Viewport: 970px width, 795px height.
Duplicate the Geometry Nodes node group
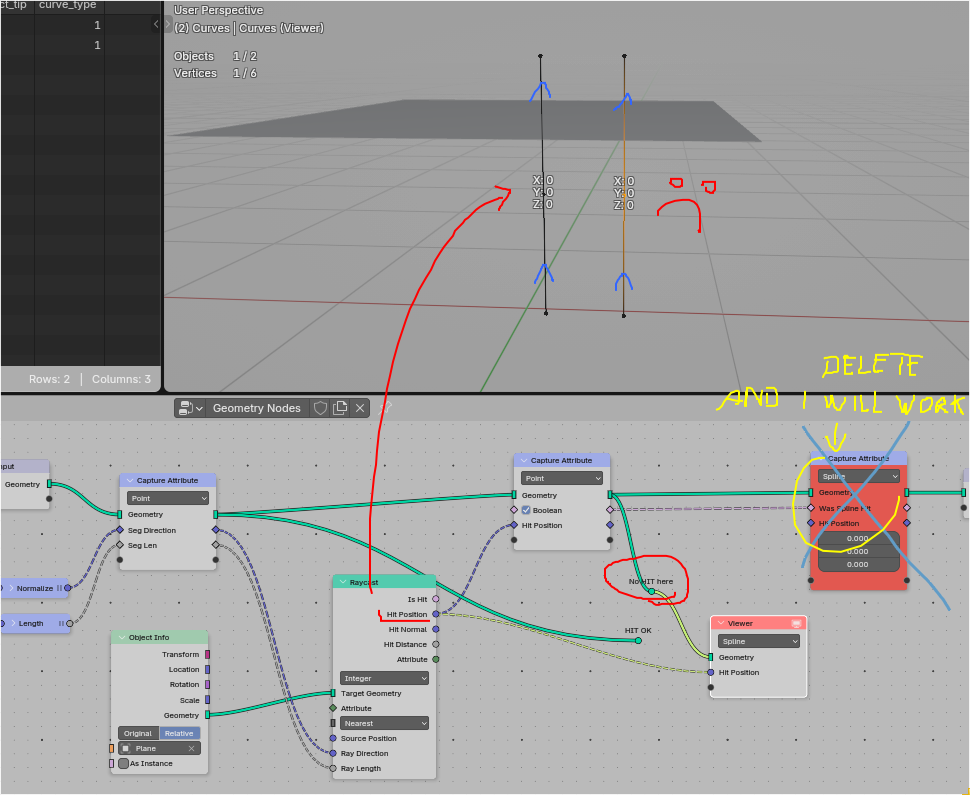point(340,408)
